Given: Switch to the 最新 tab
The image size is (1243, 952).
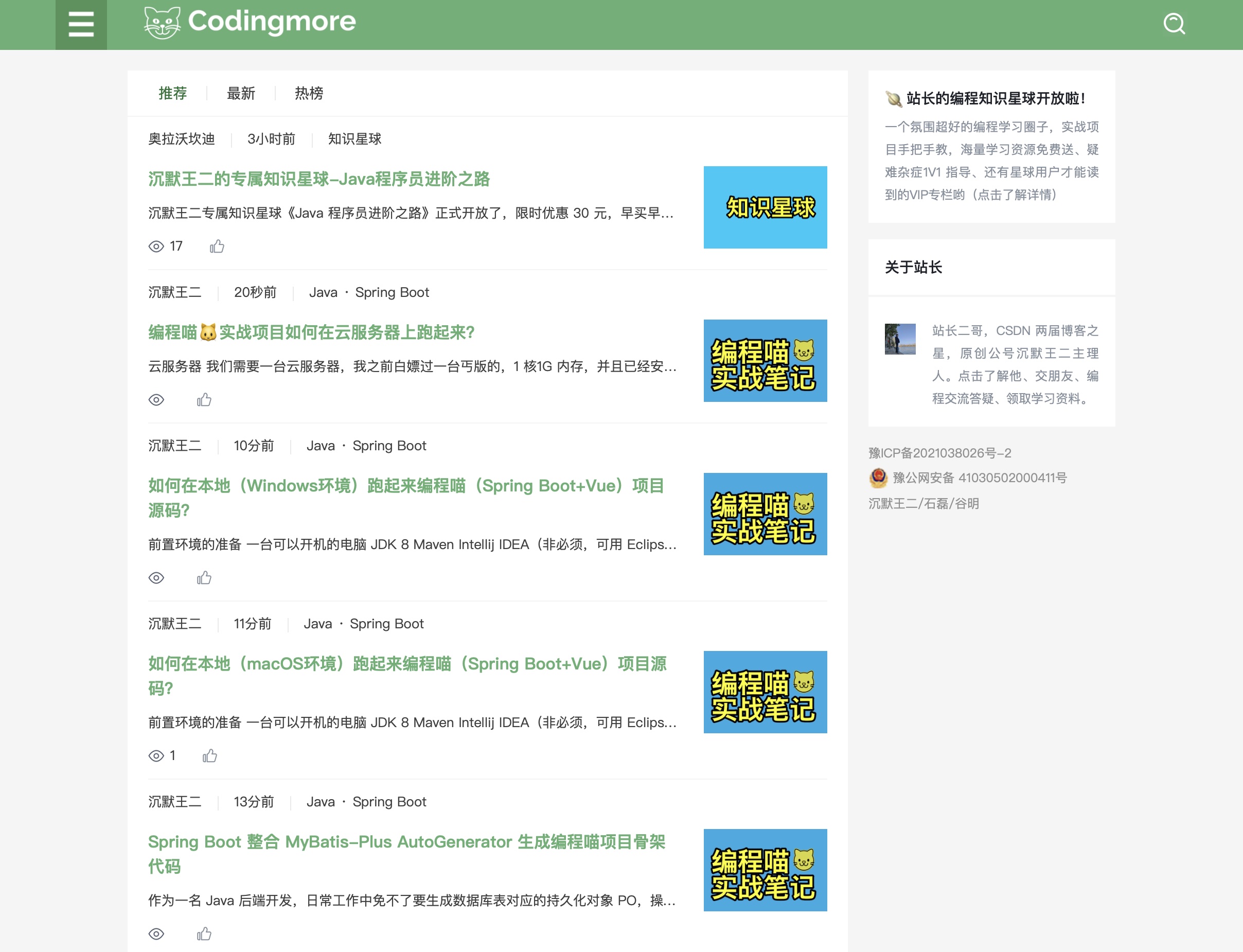Looking at the screenshot, I should [x=241, y=93].
